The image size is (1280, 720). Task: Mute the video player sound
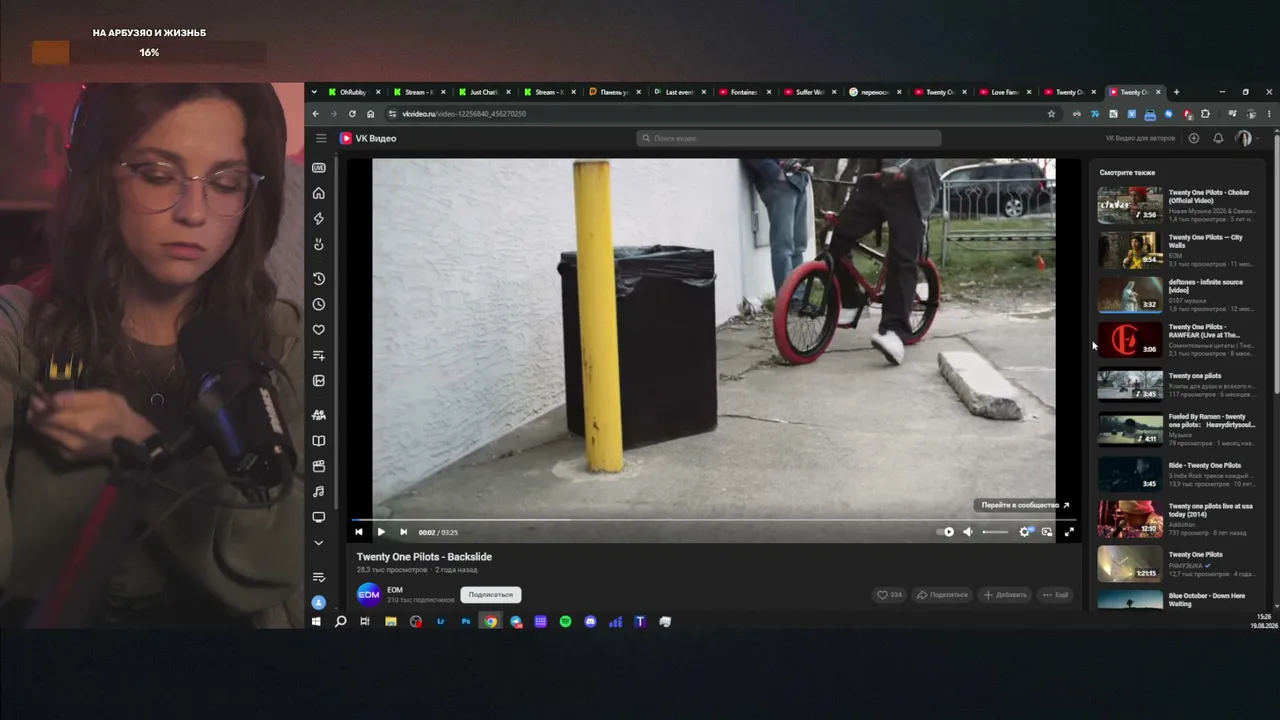[x=967, y=532]
